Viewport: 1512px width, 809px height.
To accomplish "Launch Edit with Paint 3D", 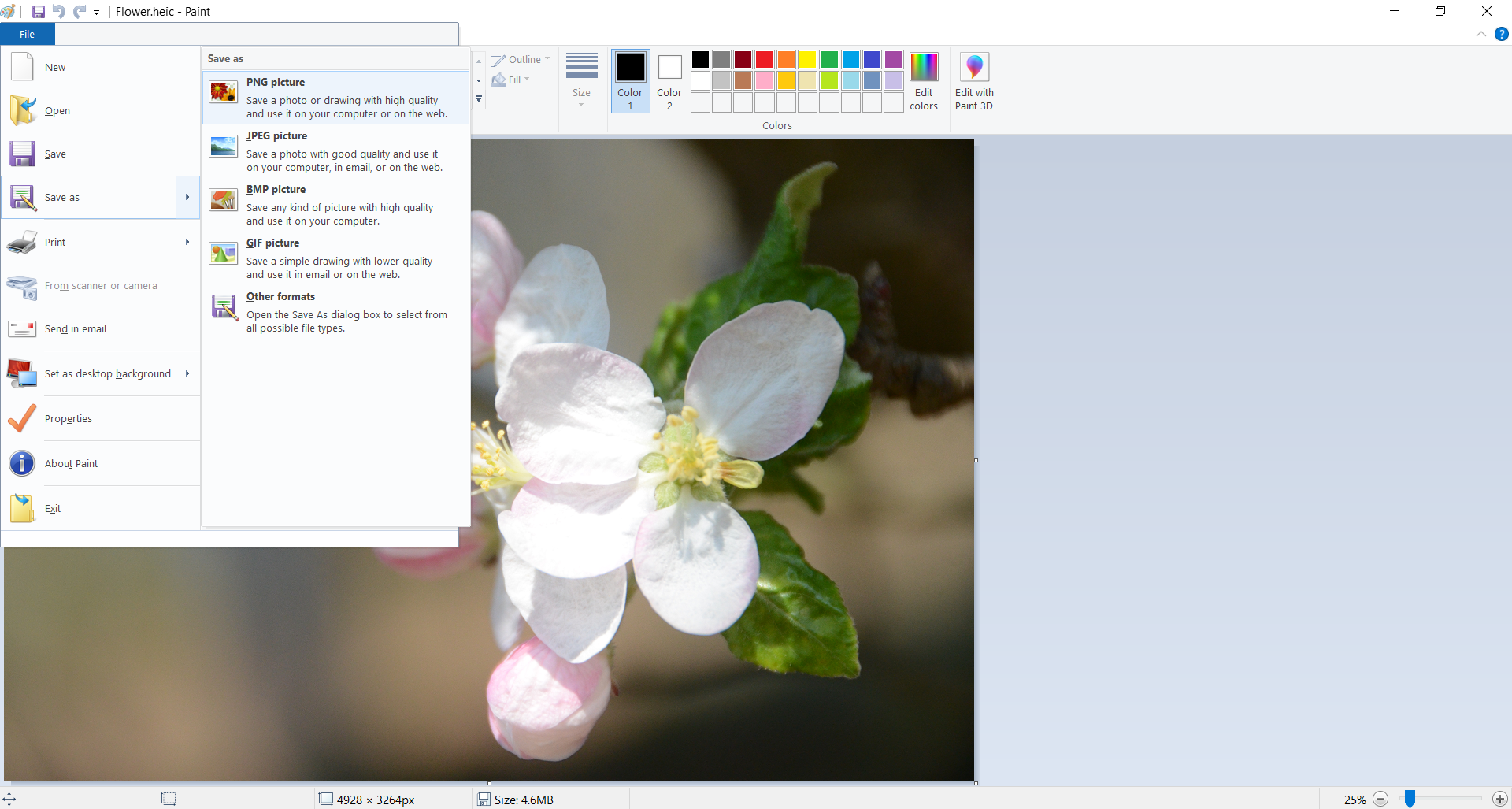I will (974, 82).
